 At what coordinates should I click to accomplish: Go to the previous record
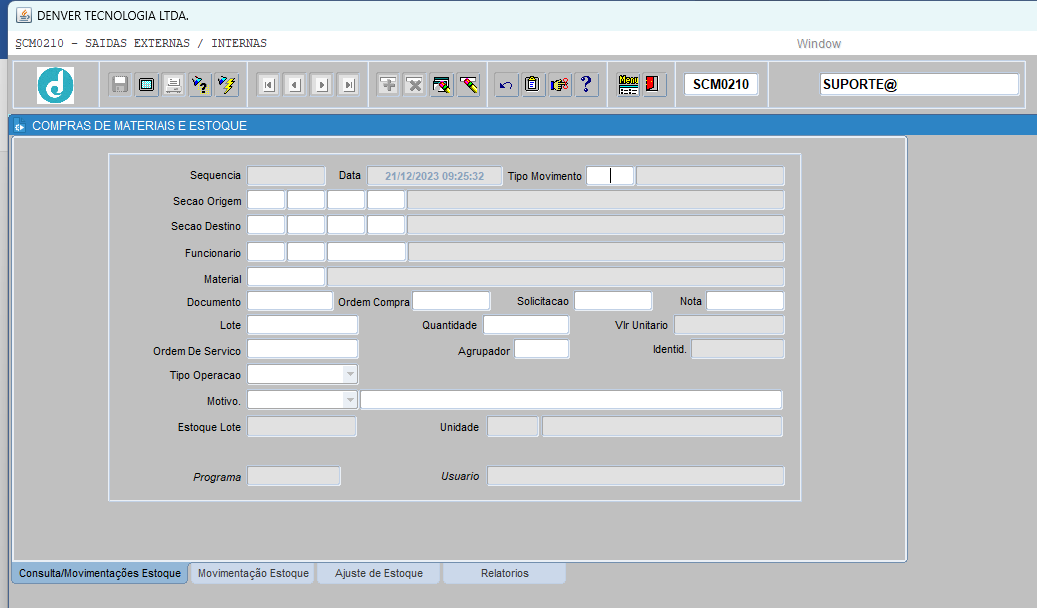pyautogui.click(x=295, y=85)
